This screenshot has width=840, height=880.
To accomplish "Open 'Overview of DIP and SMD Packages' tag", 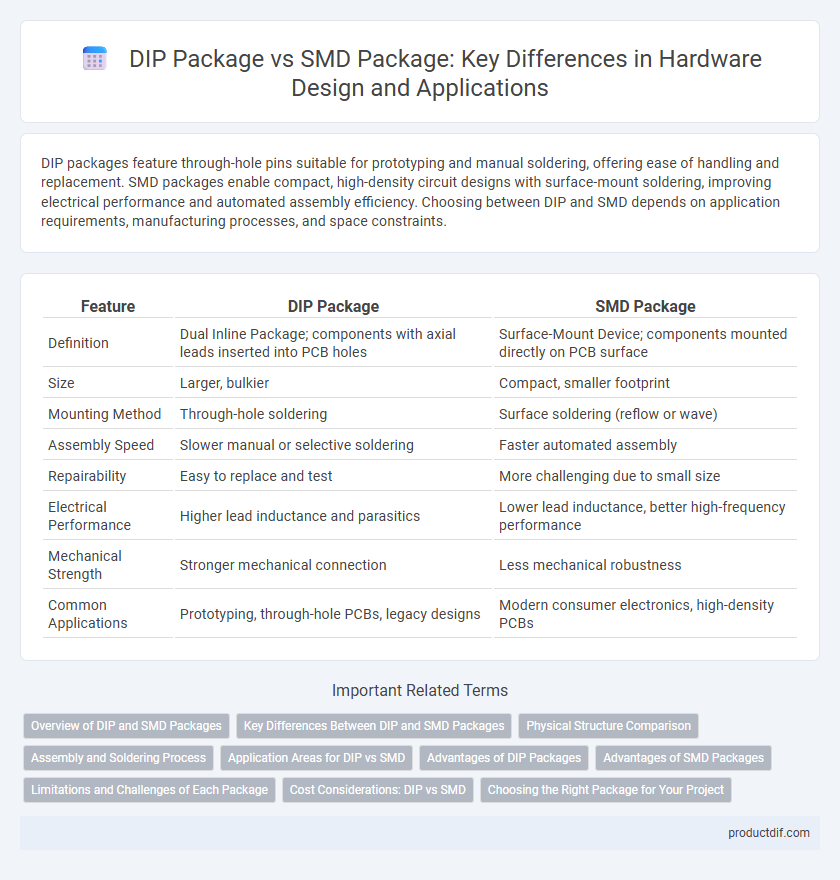I will 126,726.
